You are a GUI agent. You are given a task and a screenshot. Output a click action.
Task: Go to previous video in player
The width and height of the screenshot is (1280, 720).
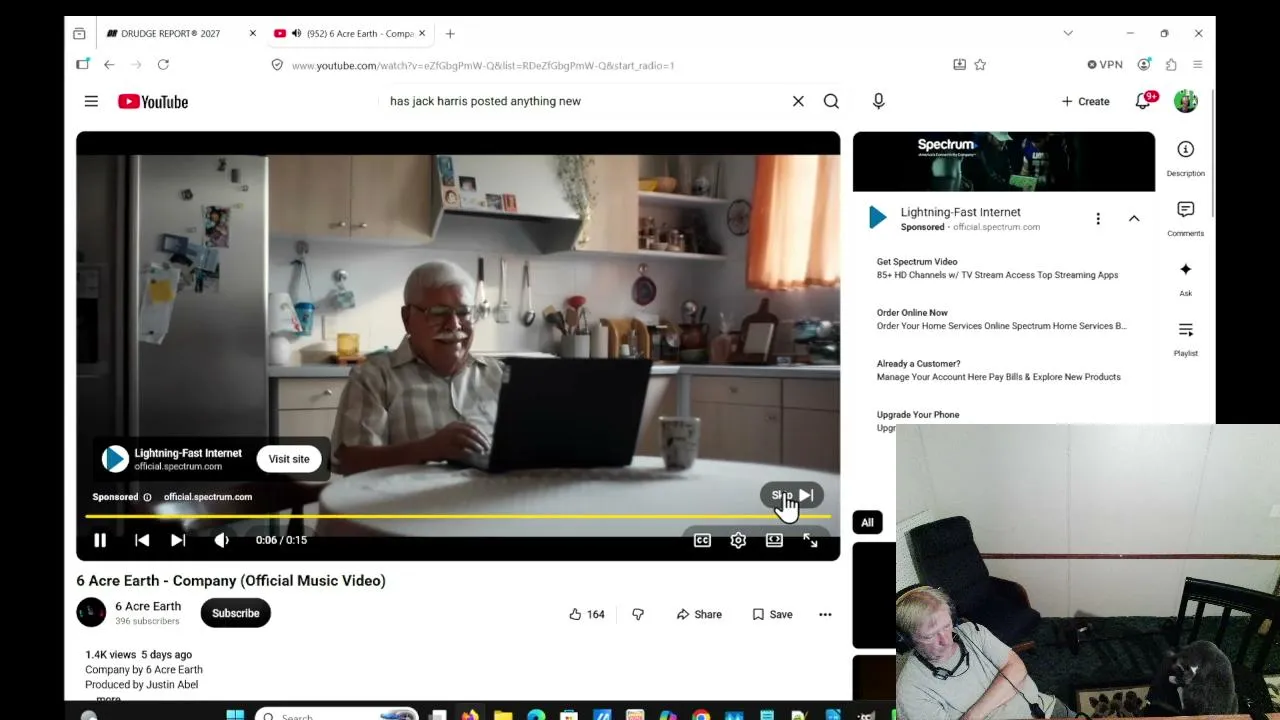[x=142, y=540]
